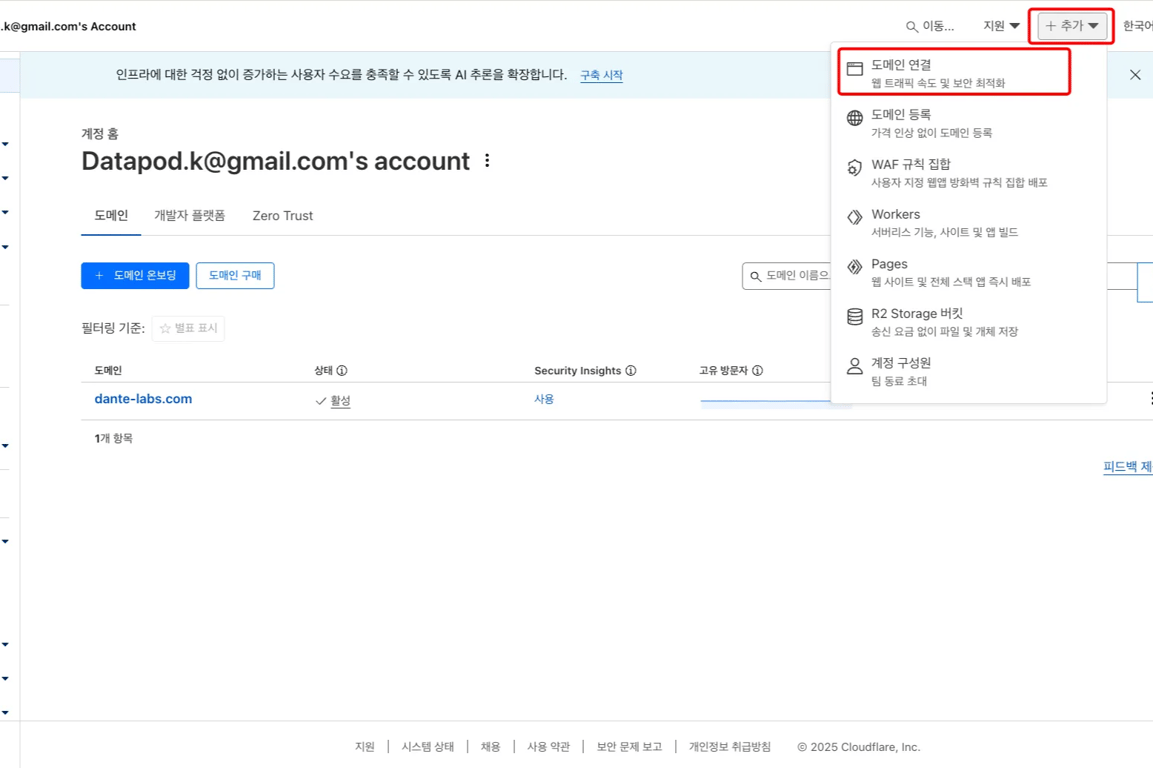Image resolution: width=1153 pixels, height=768 pixels.
Task: Click the Workers diamond icon
Action: coord(854,217)
